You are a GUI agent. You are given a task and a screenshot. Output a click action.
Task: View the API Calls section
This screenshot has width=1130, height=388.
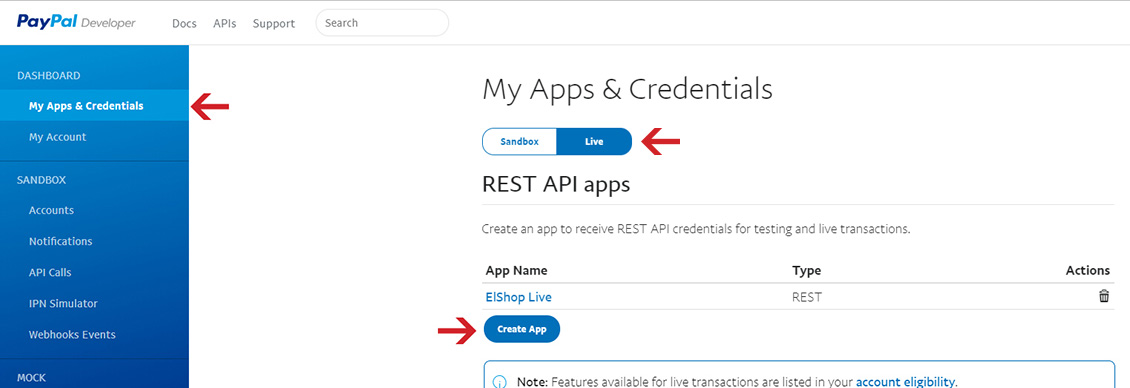tap(94, 273)
